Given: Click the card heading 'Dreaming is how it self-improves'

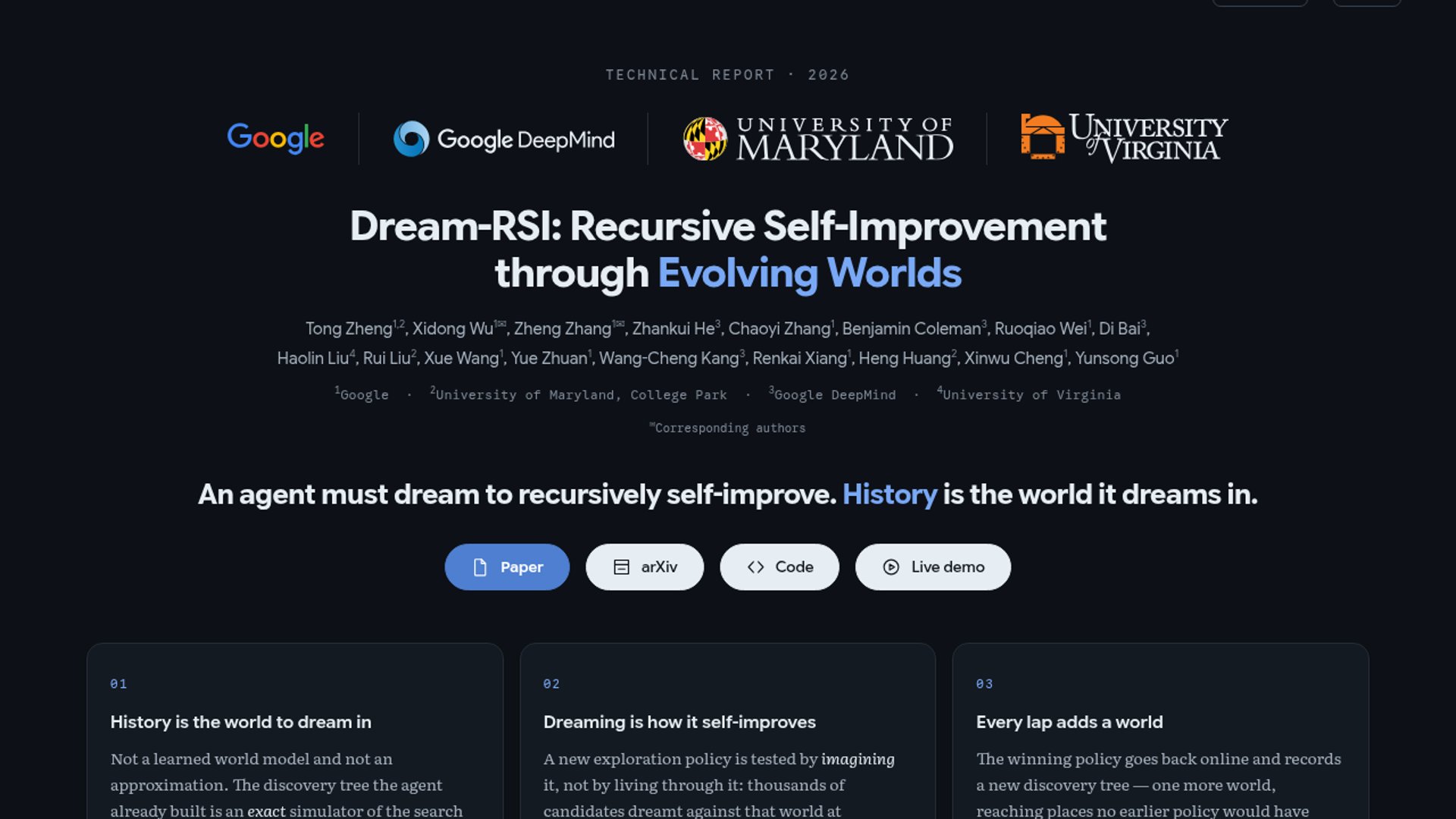Looking at the screenshot, I should click(679, 722).
